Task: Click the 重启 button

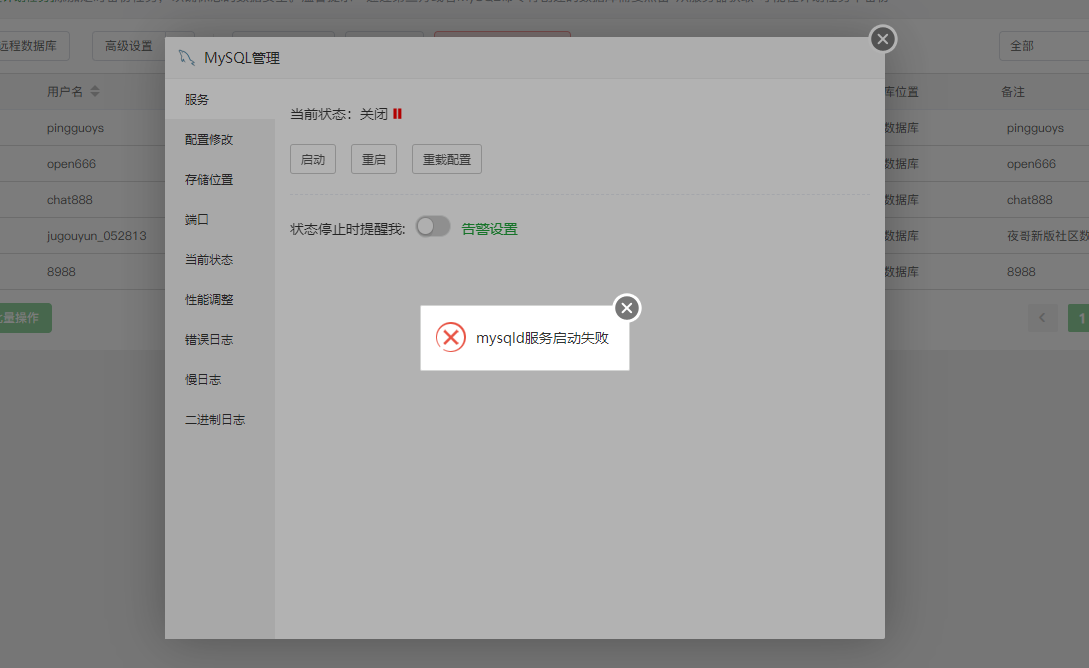Action: tap(374, 159)
